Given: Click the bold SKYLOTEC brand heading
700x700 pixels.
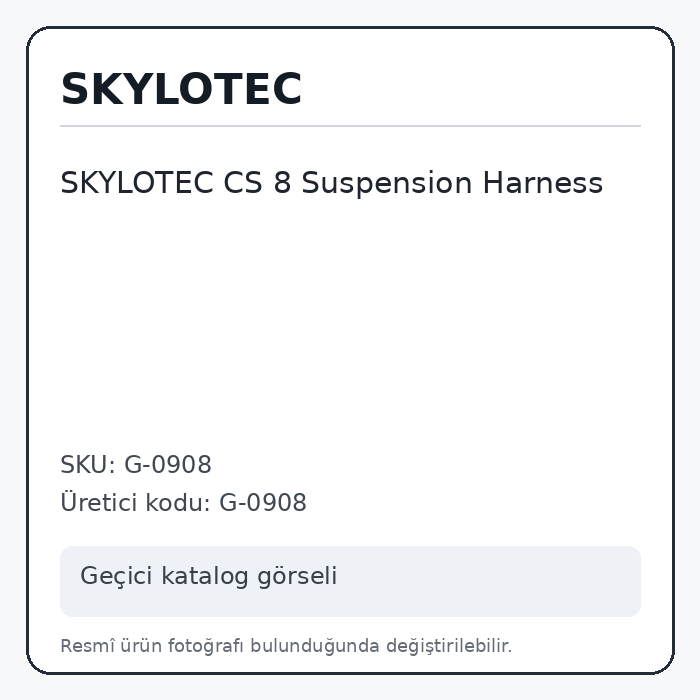Looking at the screenshot, I should click(x=181, y=89).
